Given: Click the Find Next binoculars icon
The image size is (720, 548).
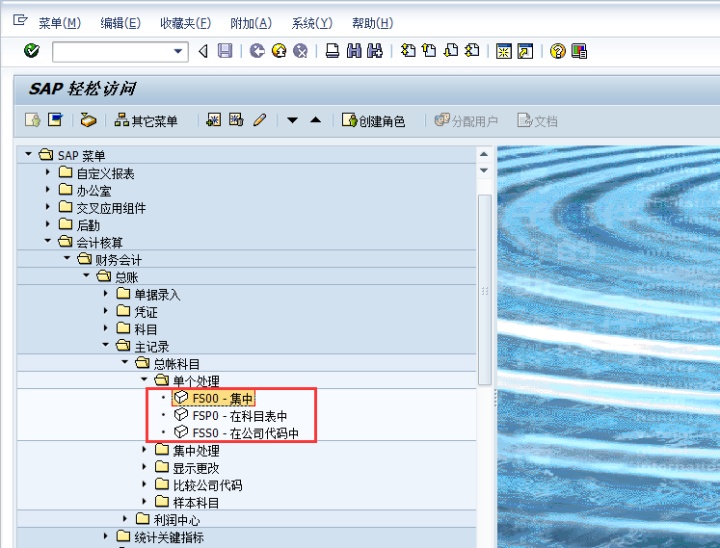Looking at the screenshot, I should (375, 51).
